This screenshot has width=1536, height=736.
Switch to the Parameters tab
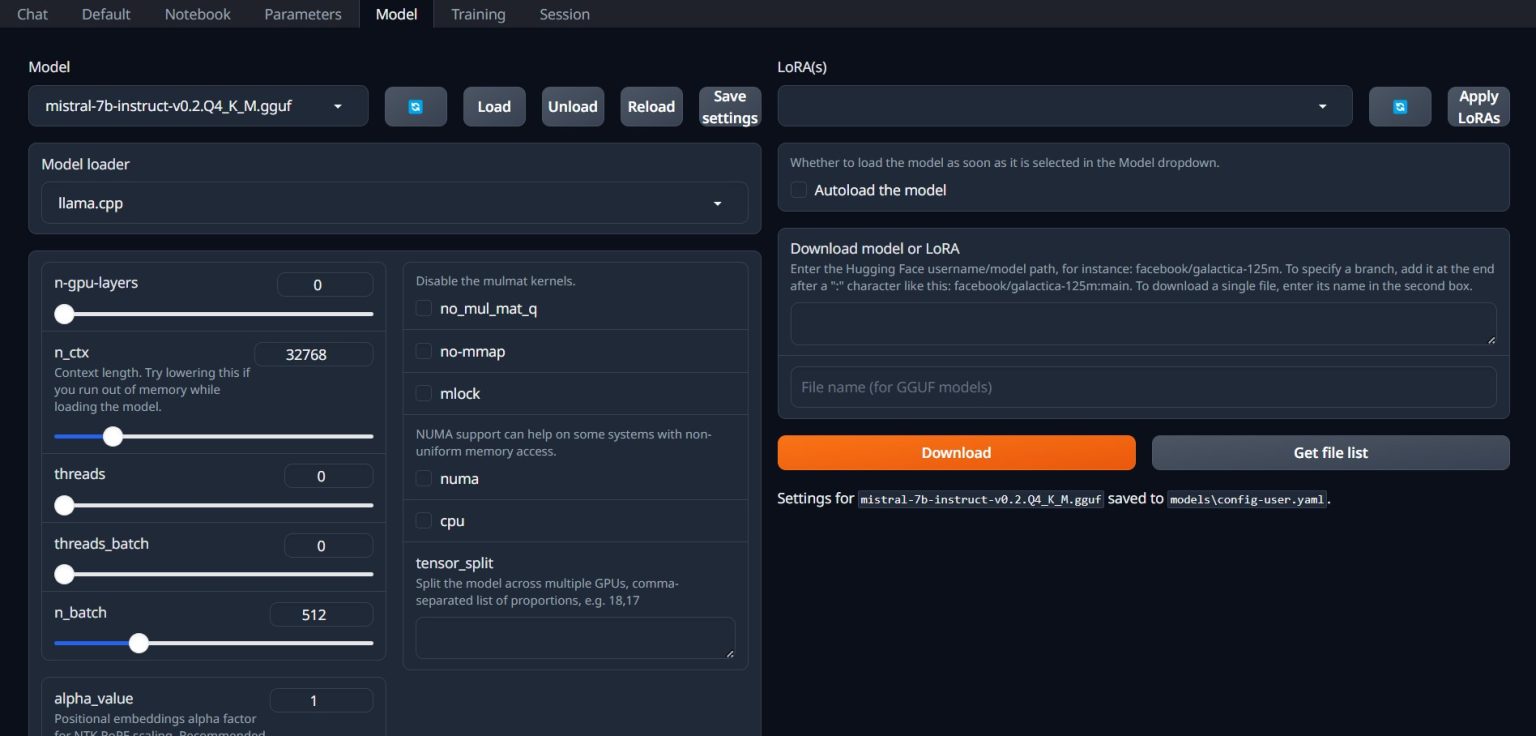tap(302, 14)
